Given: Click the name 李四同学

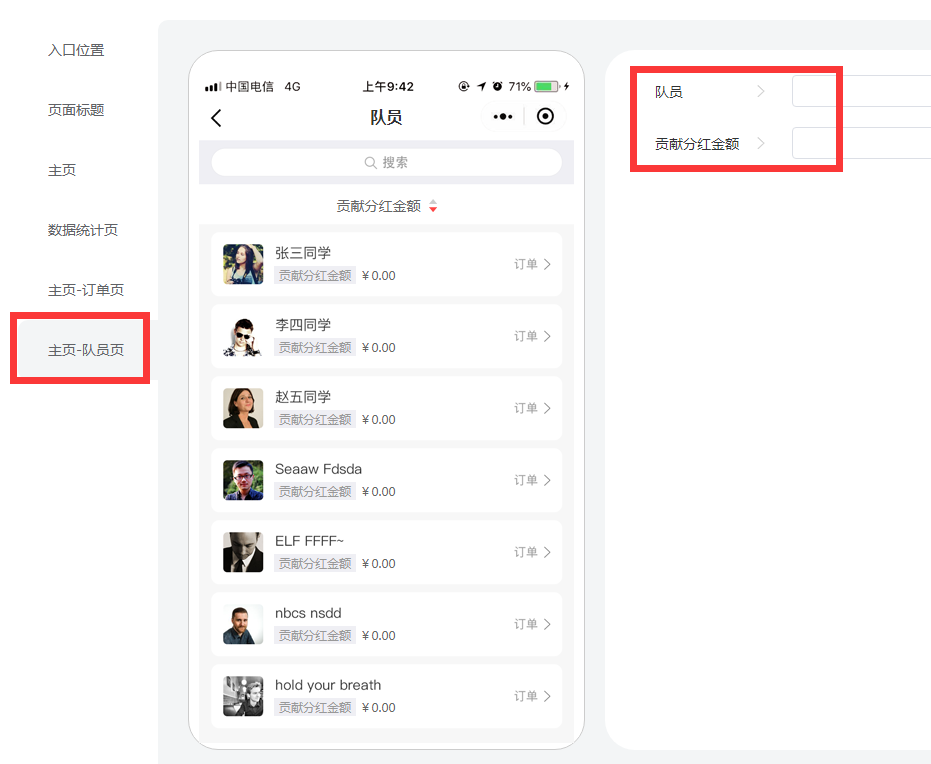Looking at the screenshot, I should 303,325.
